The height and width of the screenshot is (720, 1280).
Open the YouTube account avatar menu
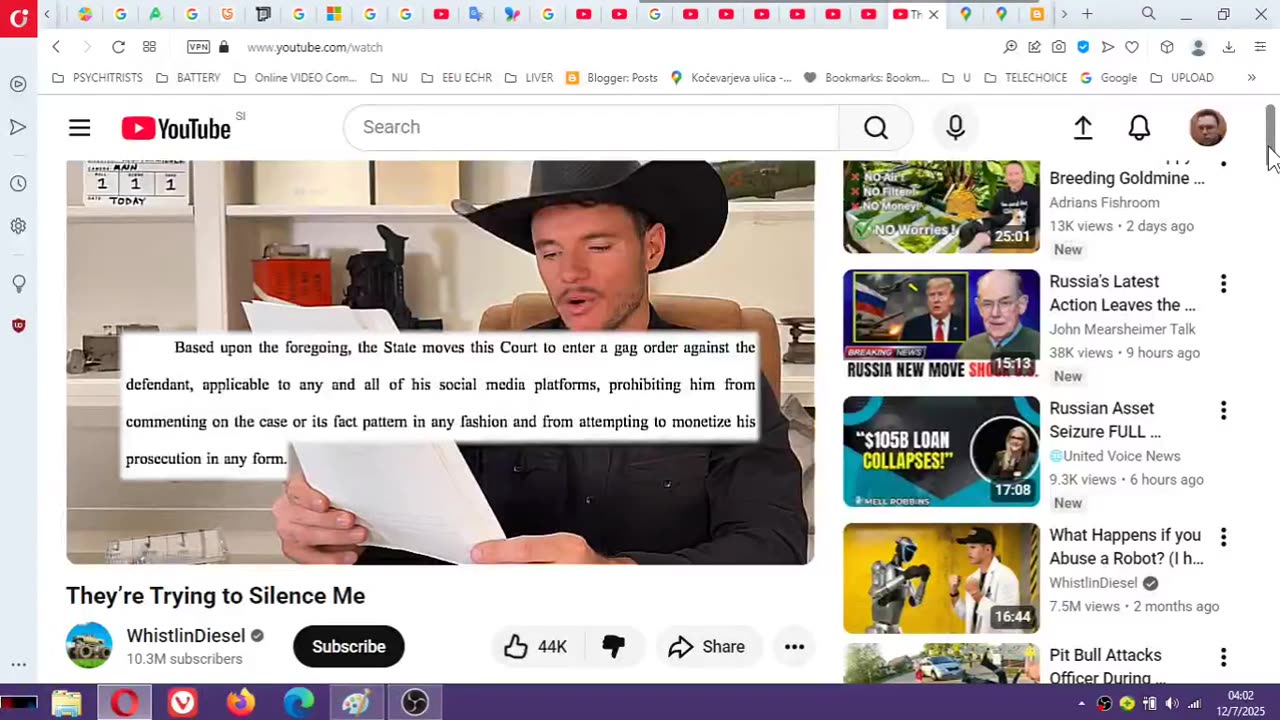click(1207, 127)
